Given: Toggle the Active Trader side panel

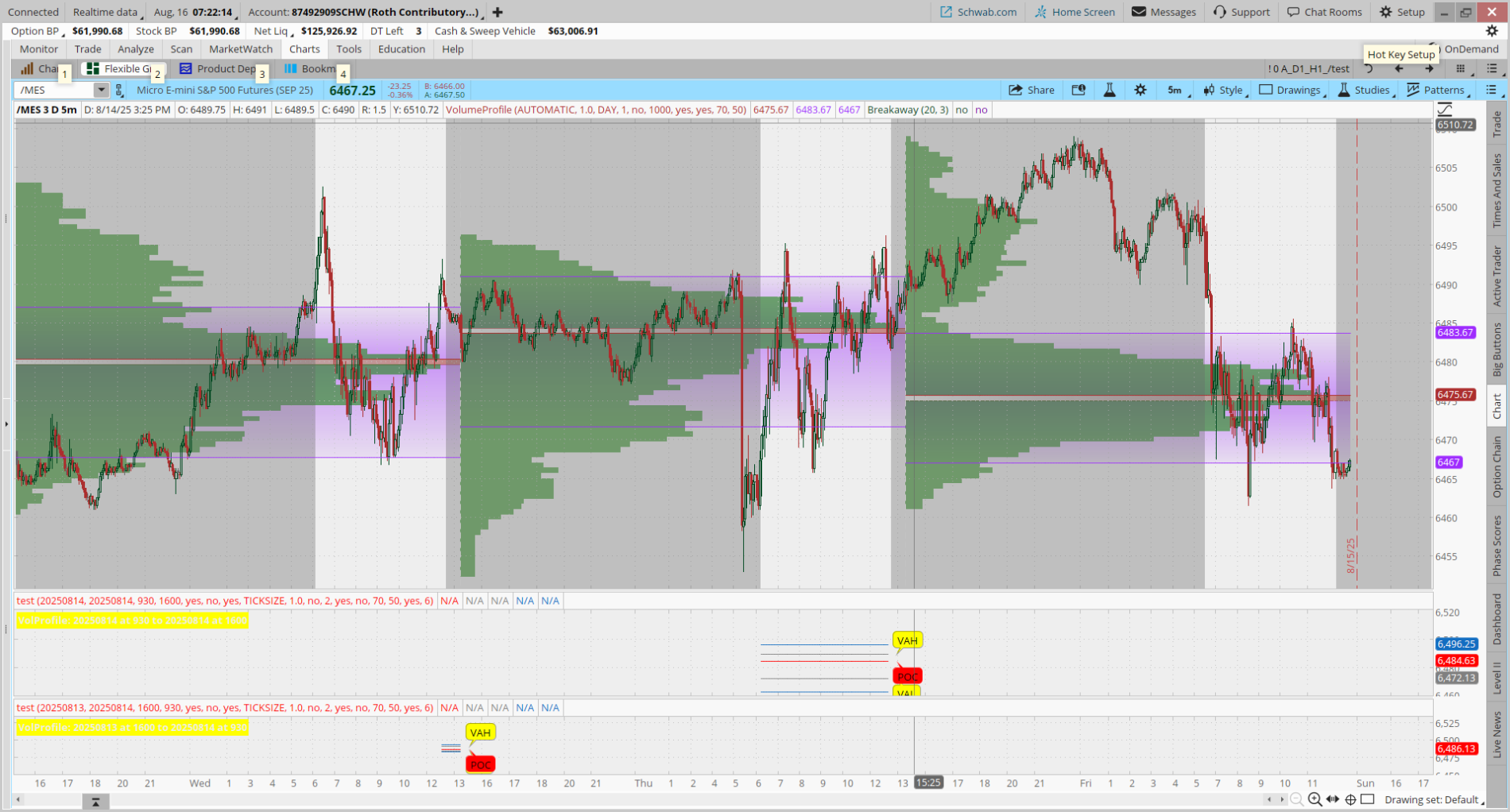Looking at the screenshot, I should pos(1496,276).
